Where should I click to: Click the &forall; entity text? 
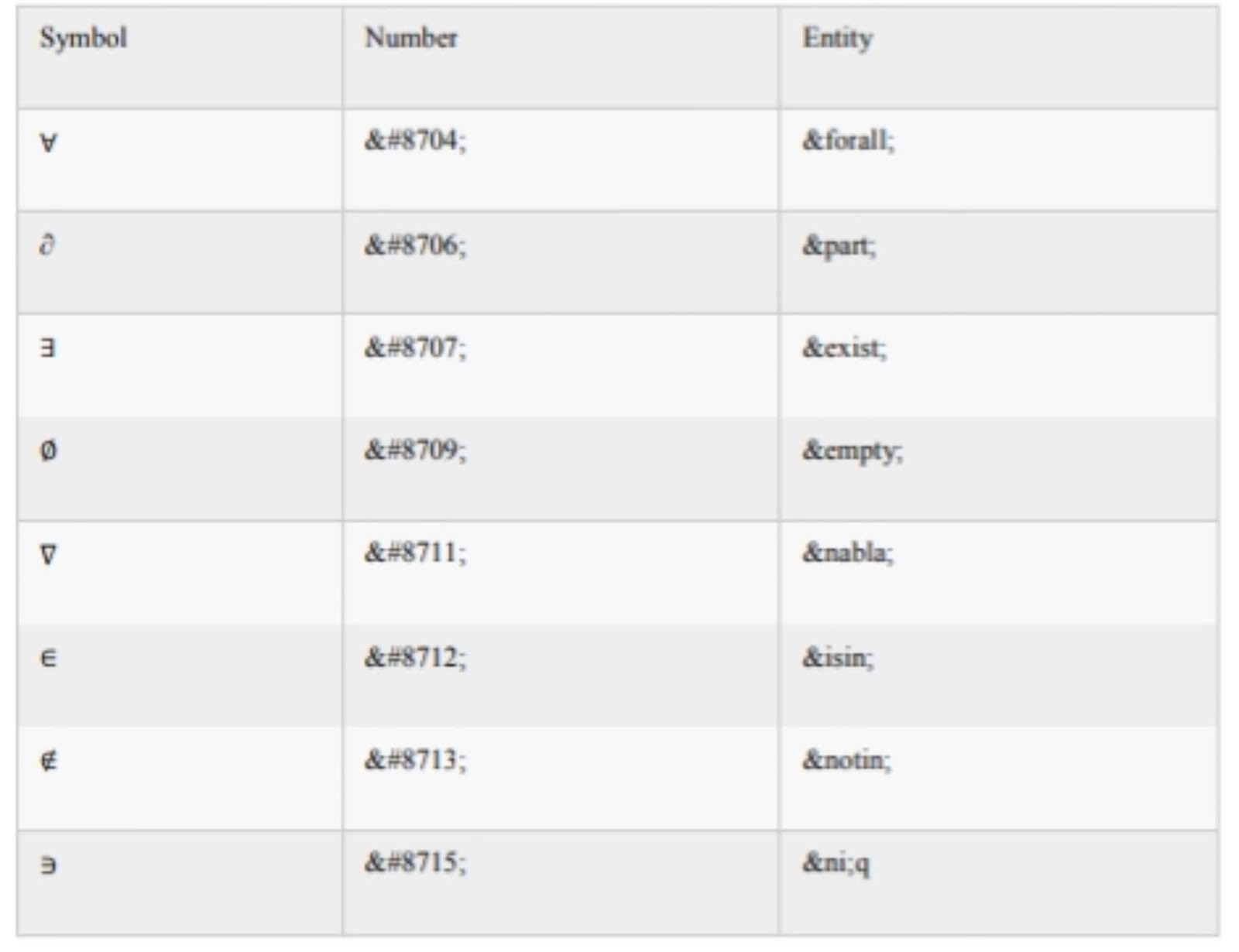point(849,141)
